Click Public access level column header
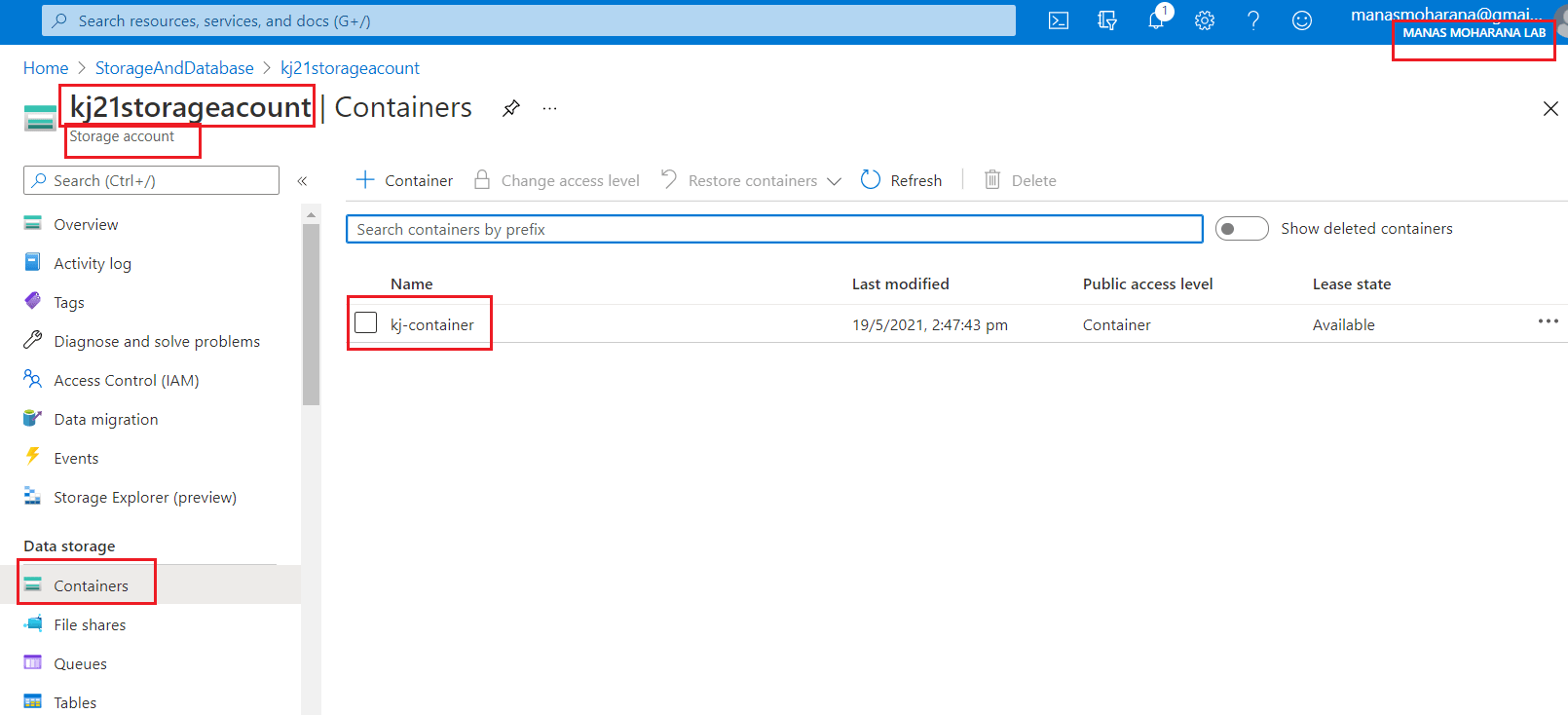Viewport: 1568px width, 715px height. click(1148, 283)
